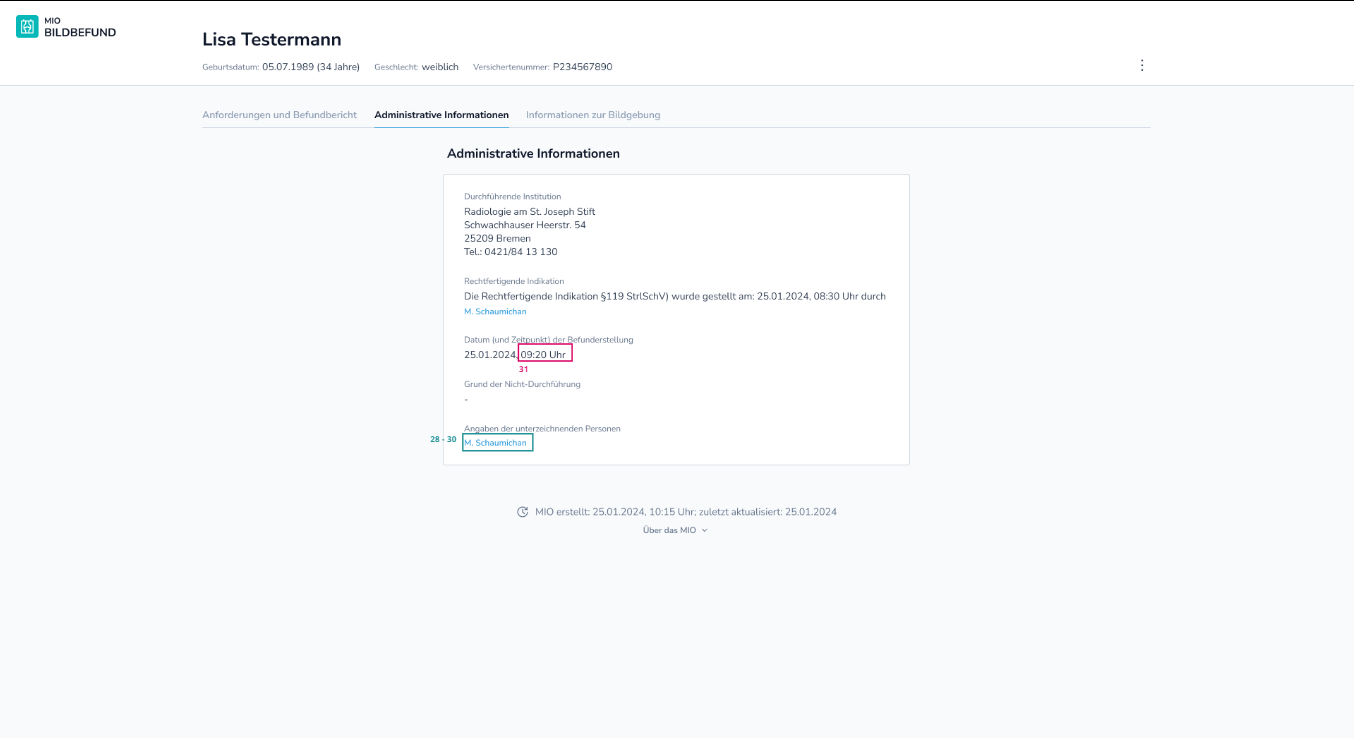Expand the Über das MIO chevron
The image size is (1354, 738).
[x=704, y=531]
